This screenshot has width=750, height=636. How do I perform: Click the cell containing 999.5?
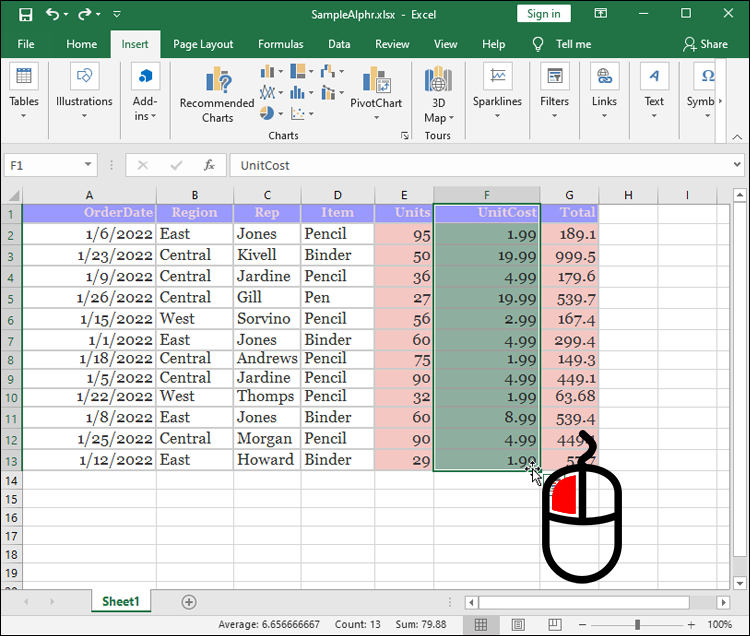(569, 256)
